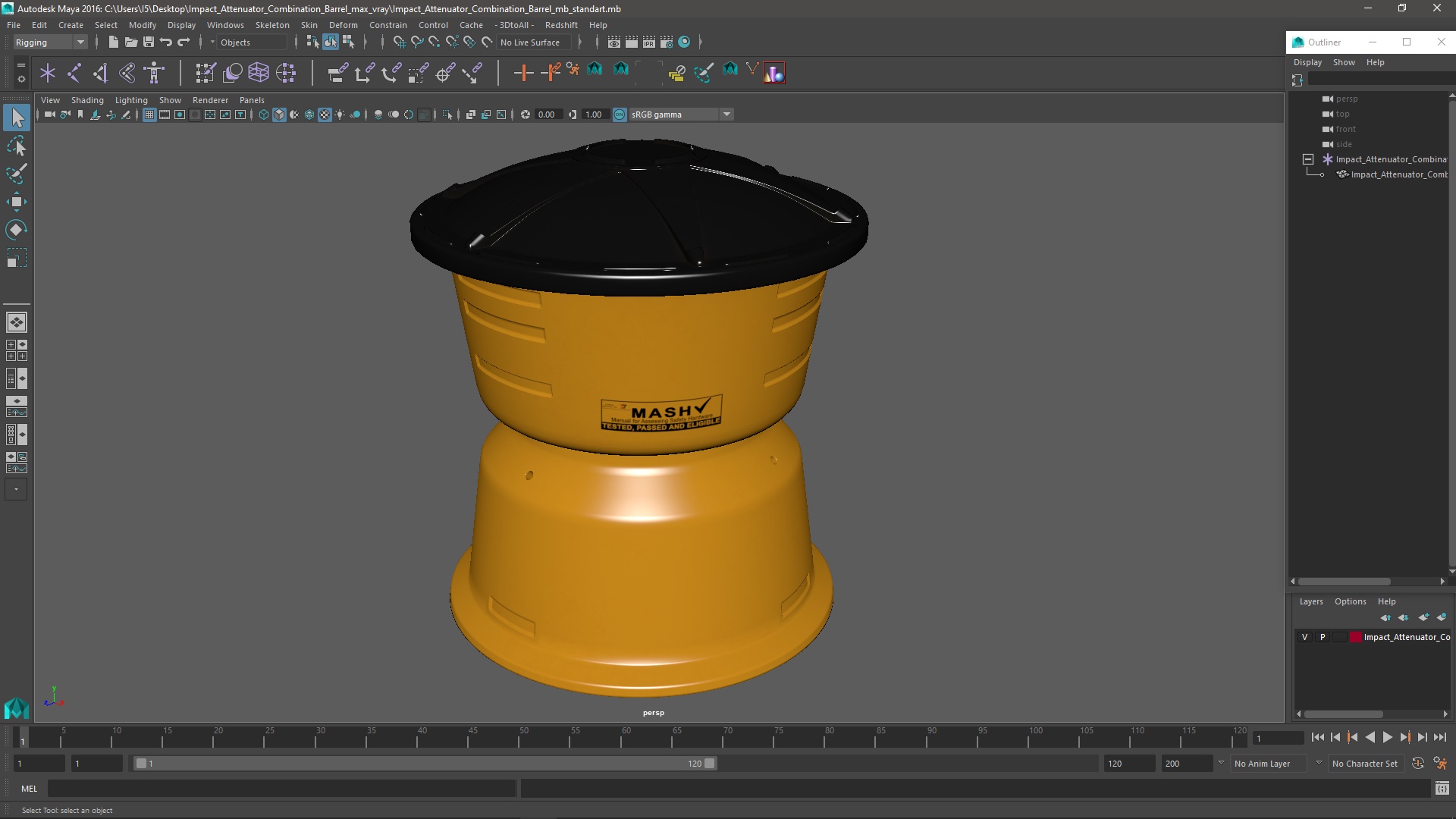Open the Render View clapperboard icon
The image size is (1456, 819).
pyautogui.click(x=613, y=42)
